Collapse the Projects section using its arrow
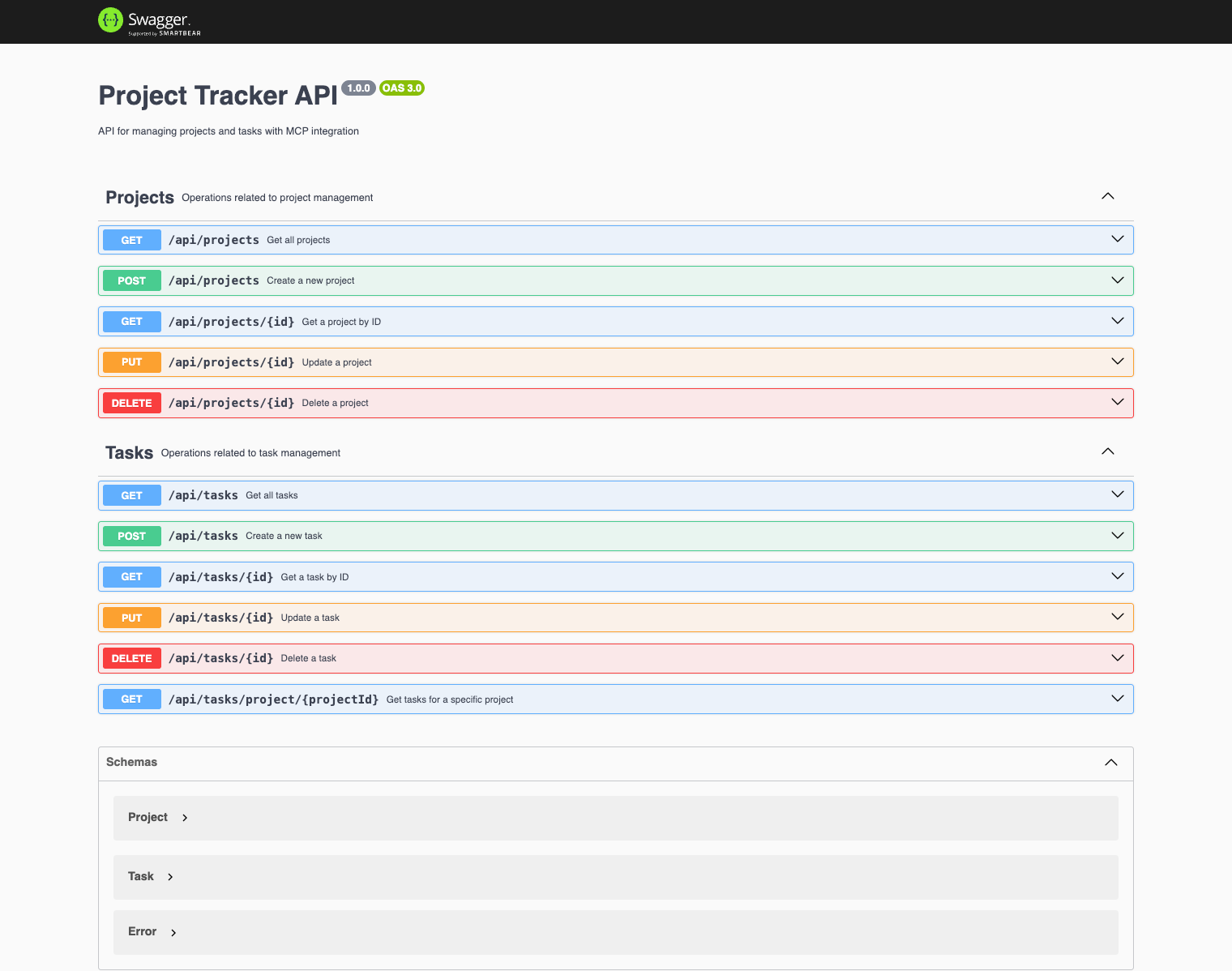This screenshot has height=971, width=1232. point(1107,196)
